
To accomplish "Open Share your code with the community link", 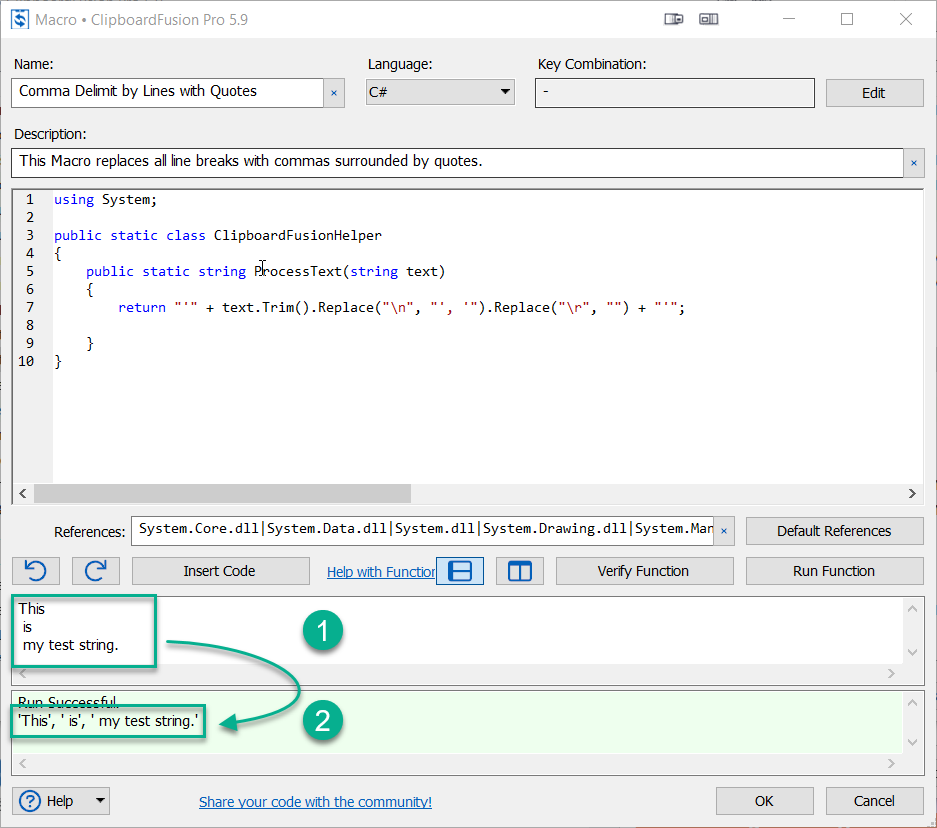I will click(316, 802).
